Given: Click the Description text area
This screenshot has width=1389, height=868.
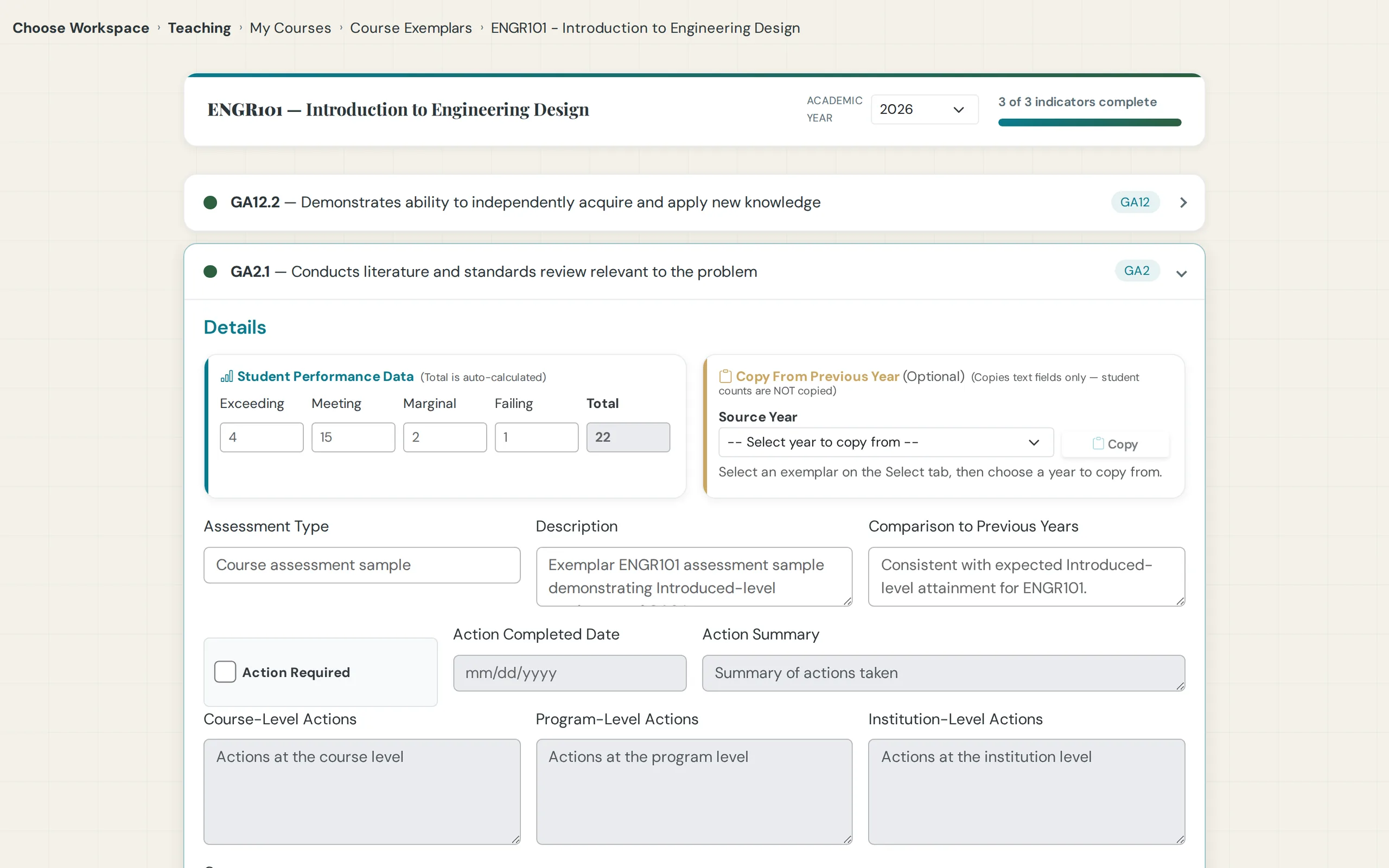Looking at the screenshot, I should [694, 576].
